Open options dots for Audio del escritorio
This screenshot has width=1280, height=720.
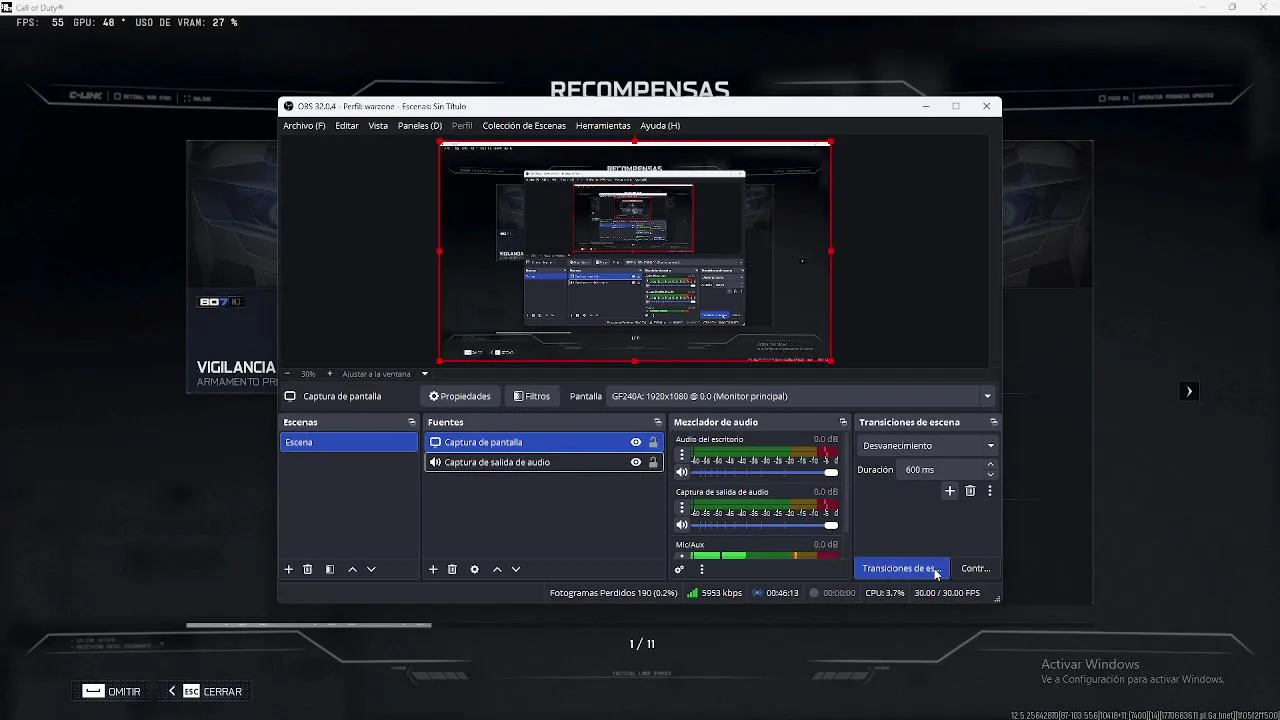tap(682, 454)
